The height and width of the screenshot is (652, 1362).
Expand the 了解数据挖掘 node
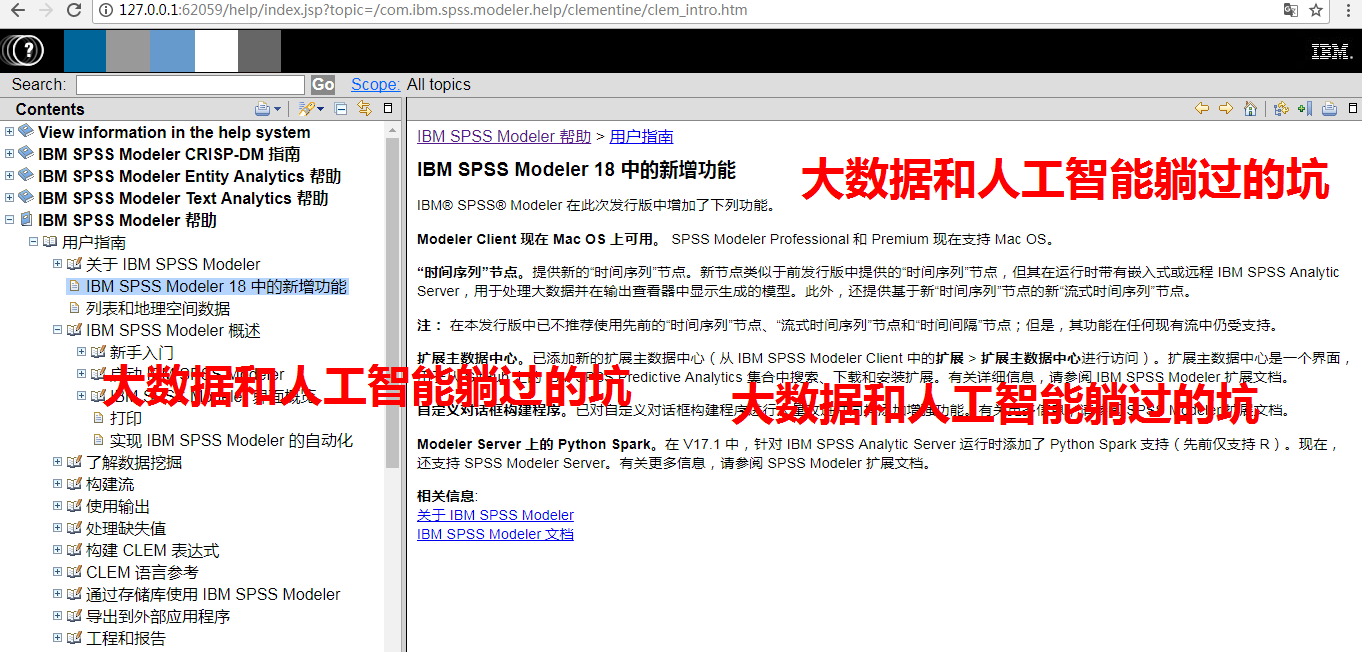coord(58,462)
